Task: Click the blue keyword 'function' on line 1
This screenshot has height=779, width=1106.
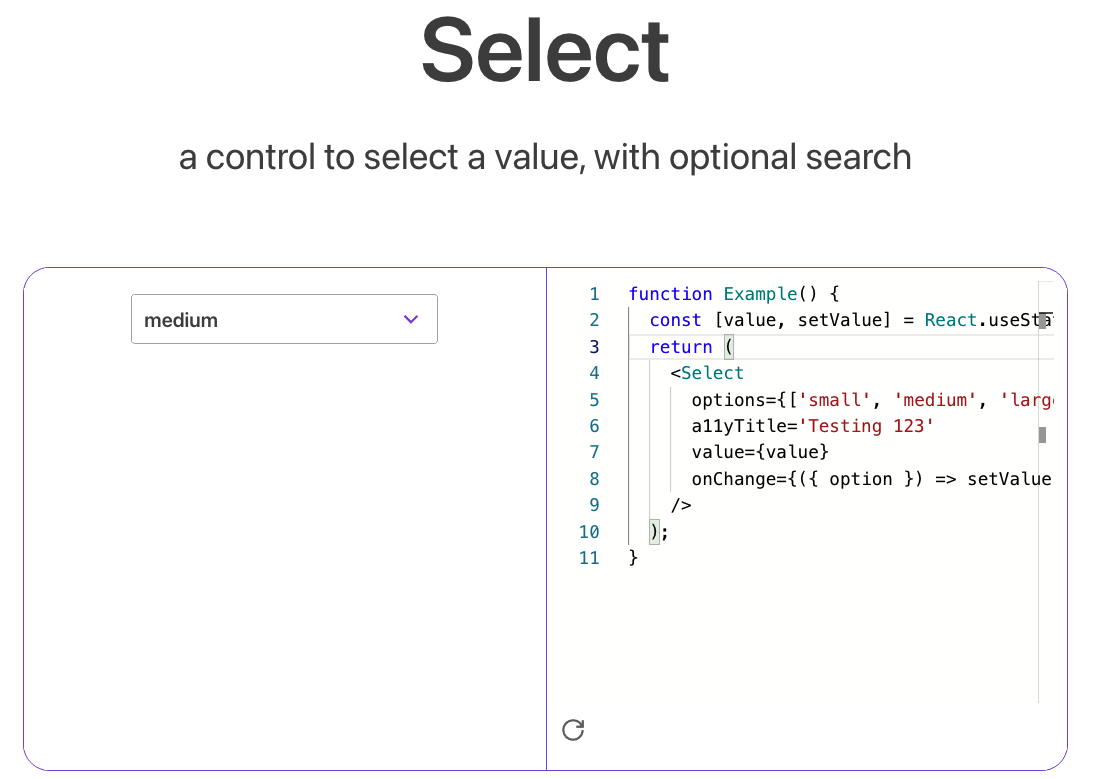Action: [670, 294]
